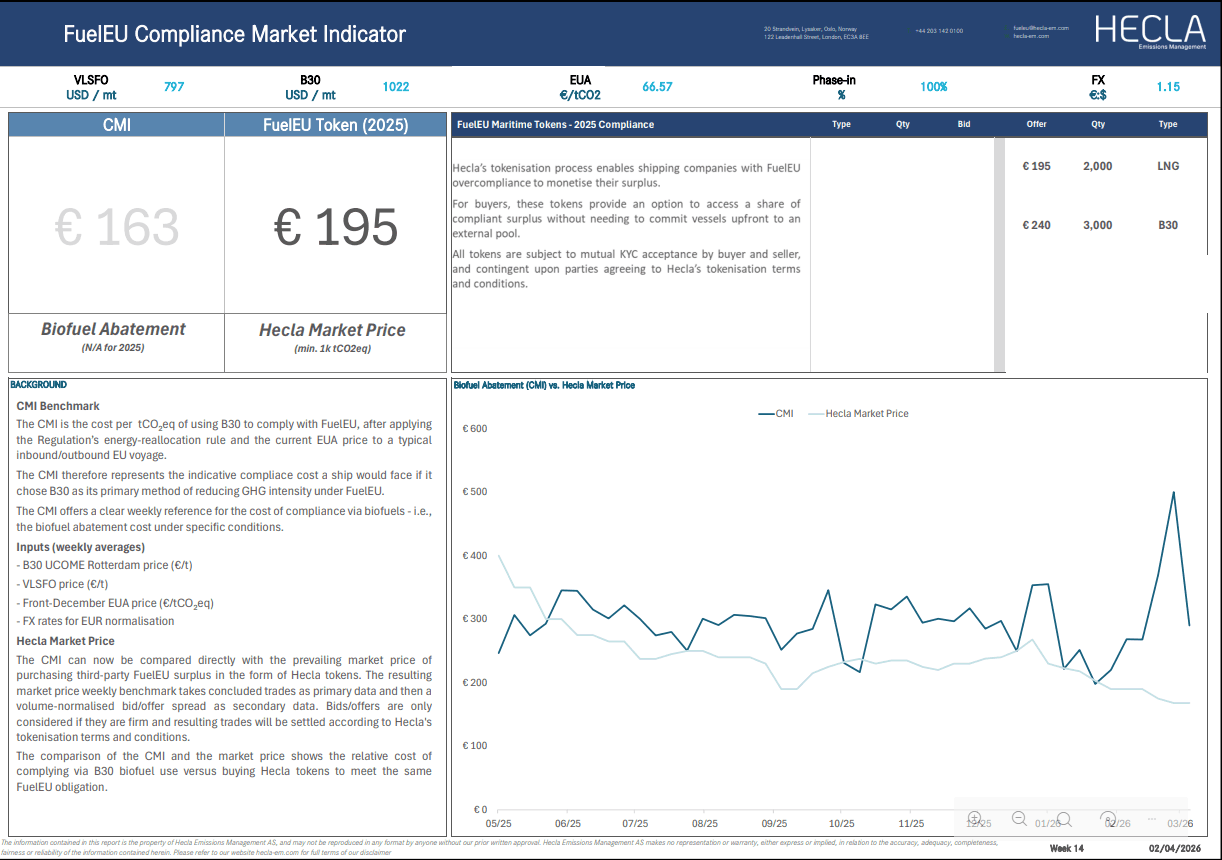Click the rotate icon in floating toolbar

[x=1108, y=818]
